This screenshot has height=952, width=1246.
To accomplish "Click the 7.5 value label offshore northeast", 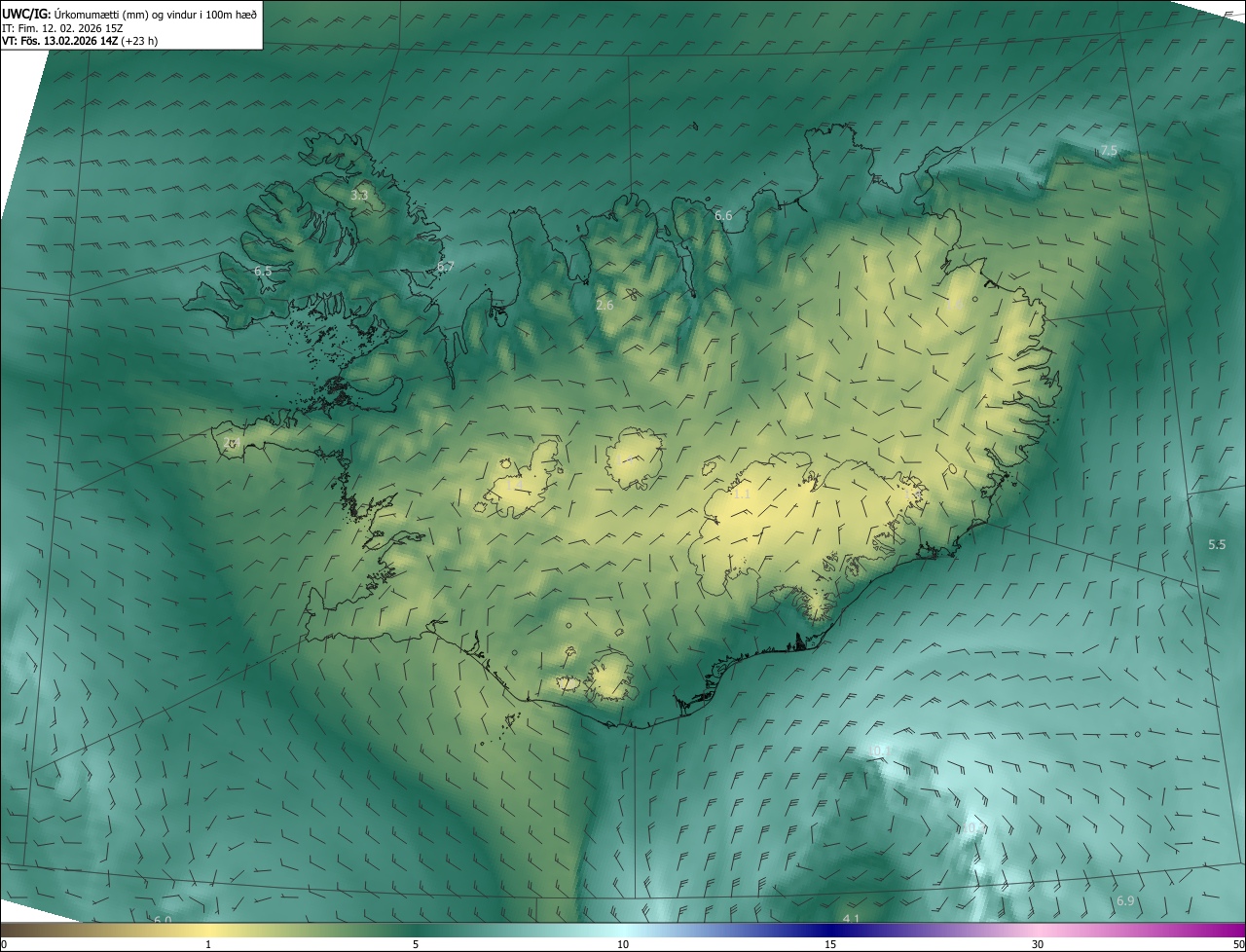I will pyautogui.click(x=1109, y=150).
